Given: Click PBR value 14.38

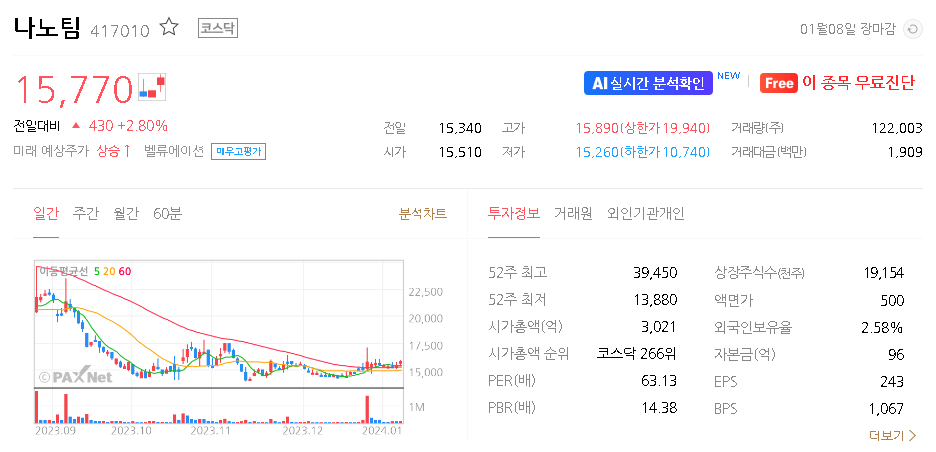Looking at the screenshot, I should (659, 408).
